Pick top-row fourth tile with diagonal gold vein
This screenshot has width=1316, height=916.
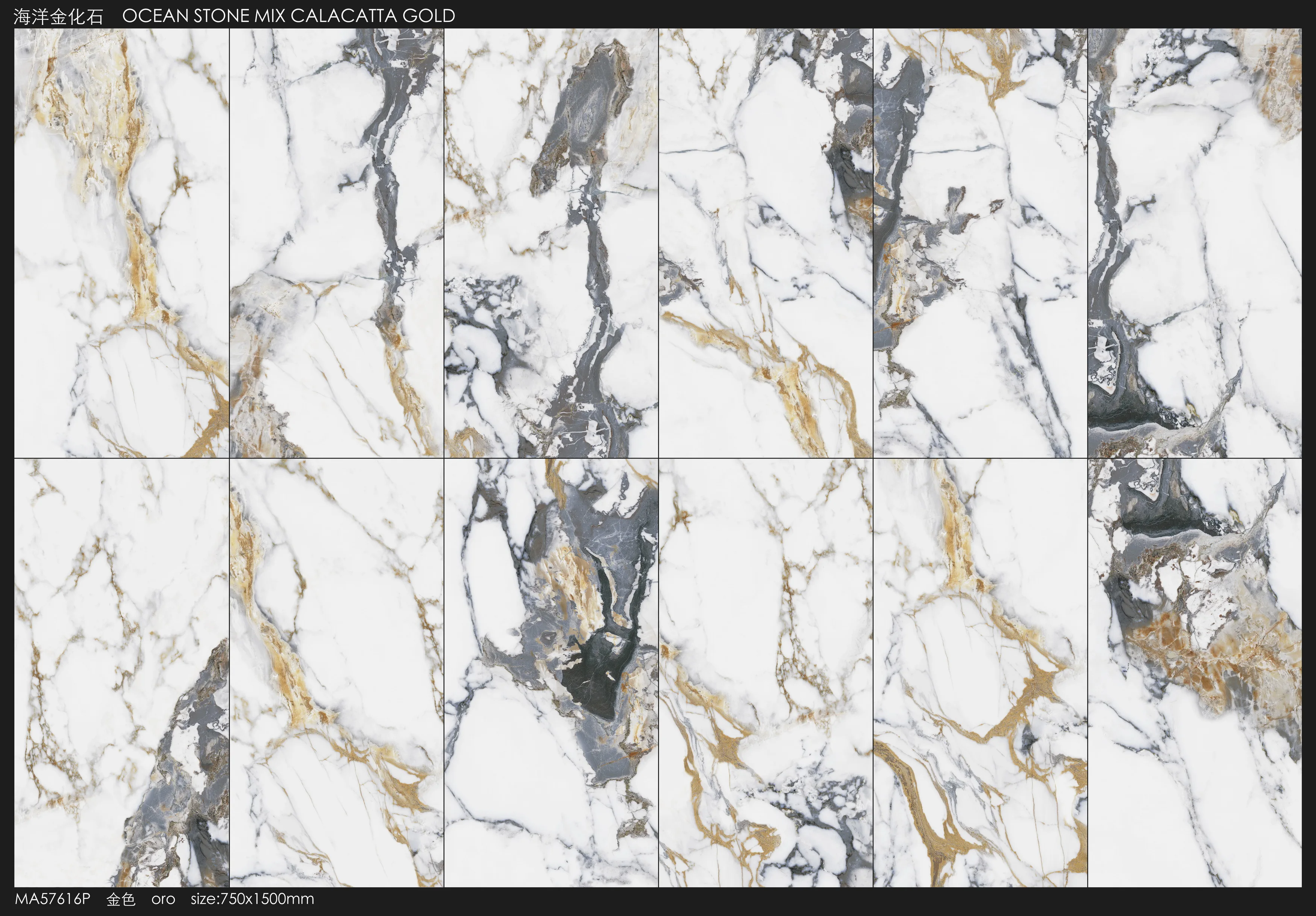765,243
